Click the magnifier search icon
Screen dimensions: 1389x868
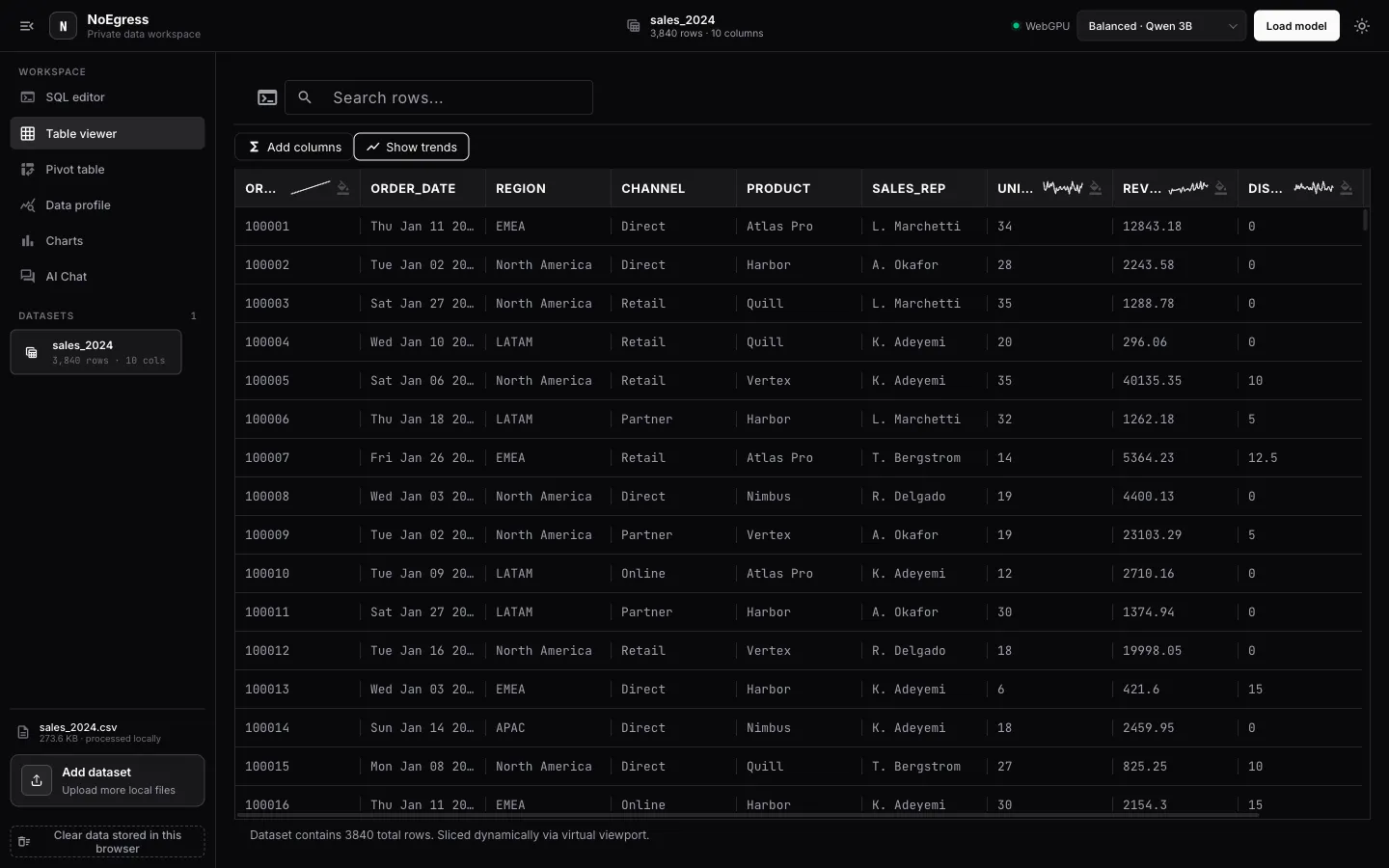pos(305,97)
